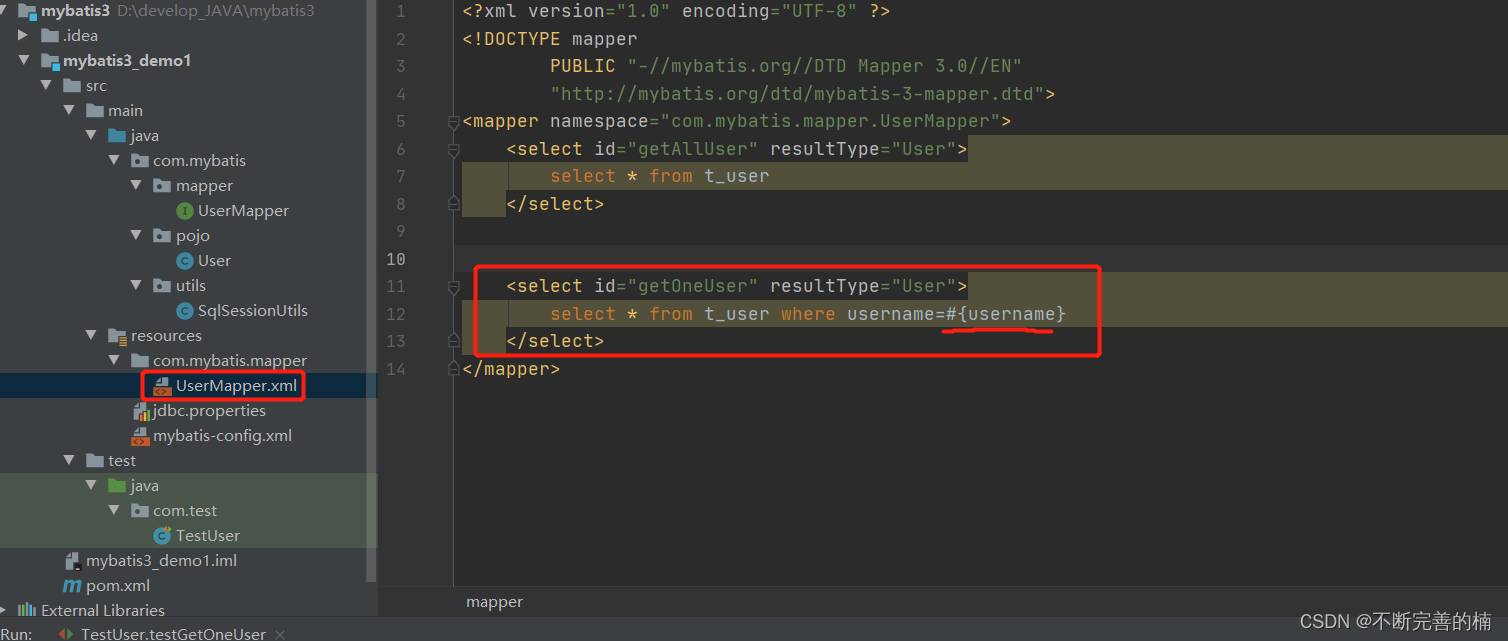1508x641 pixels.
Task: Collapse the mapper package arrow
Action: click(136, 185)
